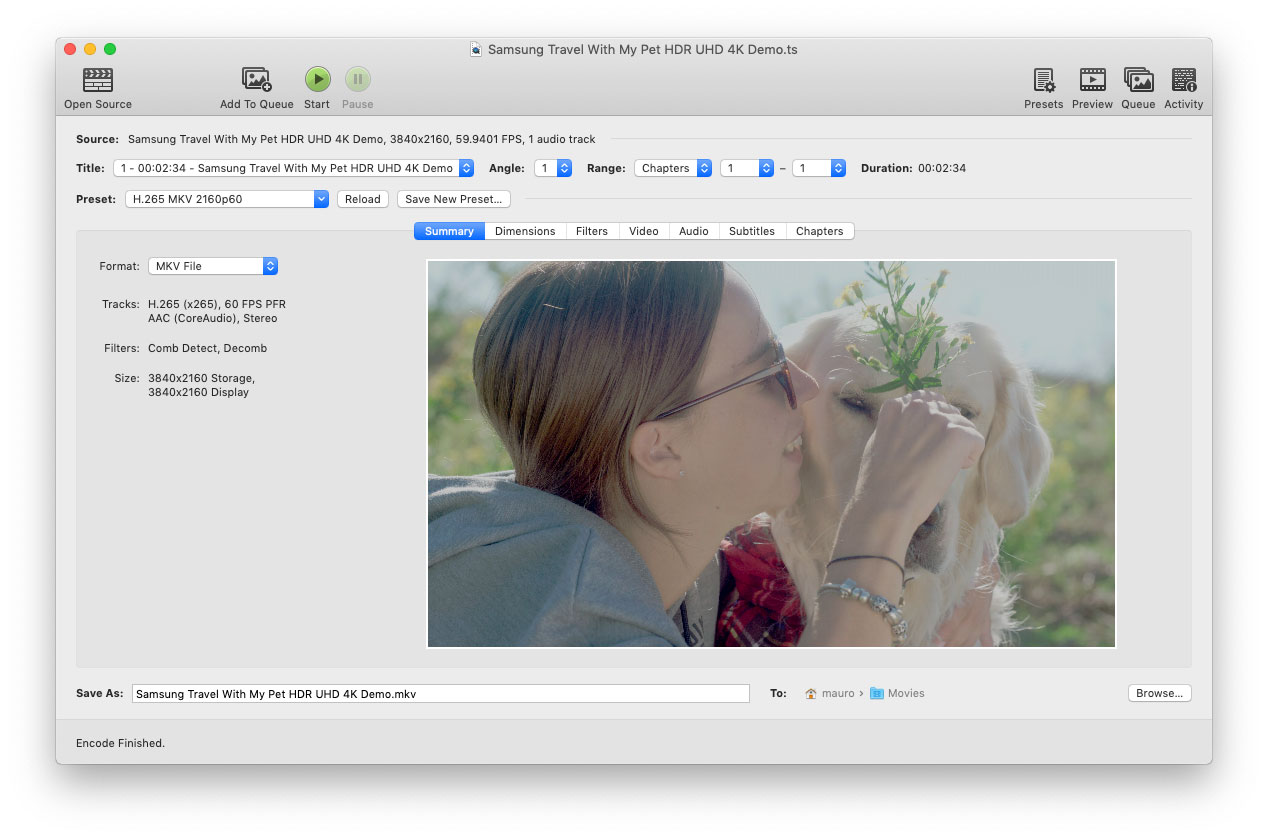Expand the Format MKV File dropdown
The image size is (1268, 838).
pyautogui.click(x=212, y=266)
